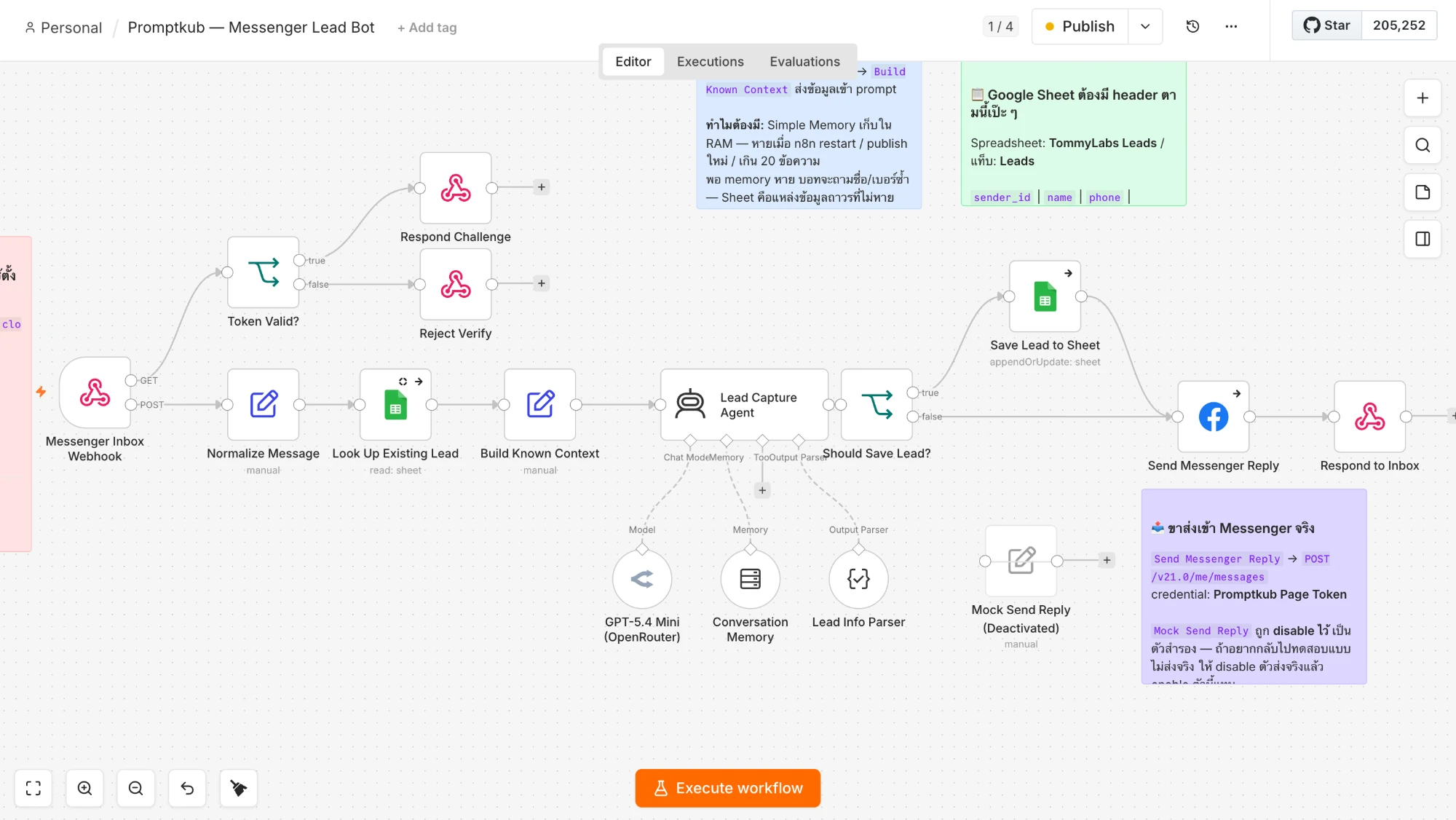Open the Lead Info Parser node
1456x820 pixels.
pyautogui.click(x=858, y=579)
